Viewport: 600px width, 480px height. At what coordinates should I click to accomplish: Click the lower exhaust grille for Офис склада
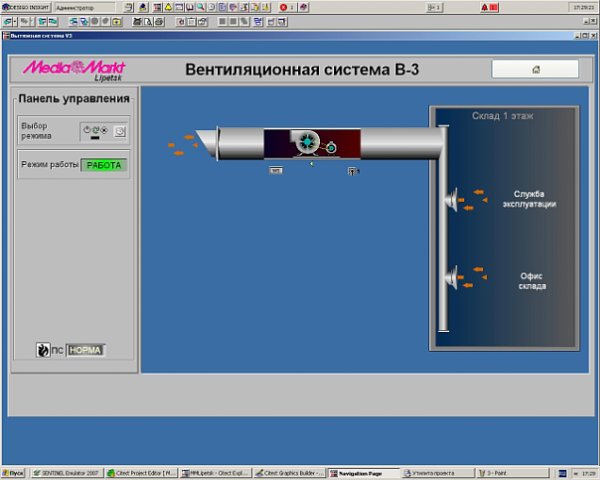(453, 277)
